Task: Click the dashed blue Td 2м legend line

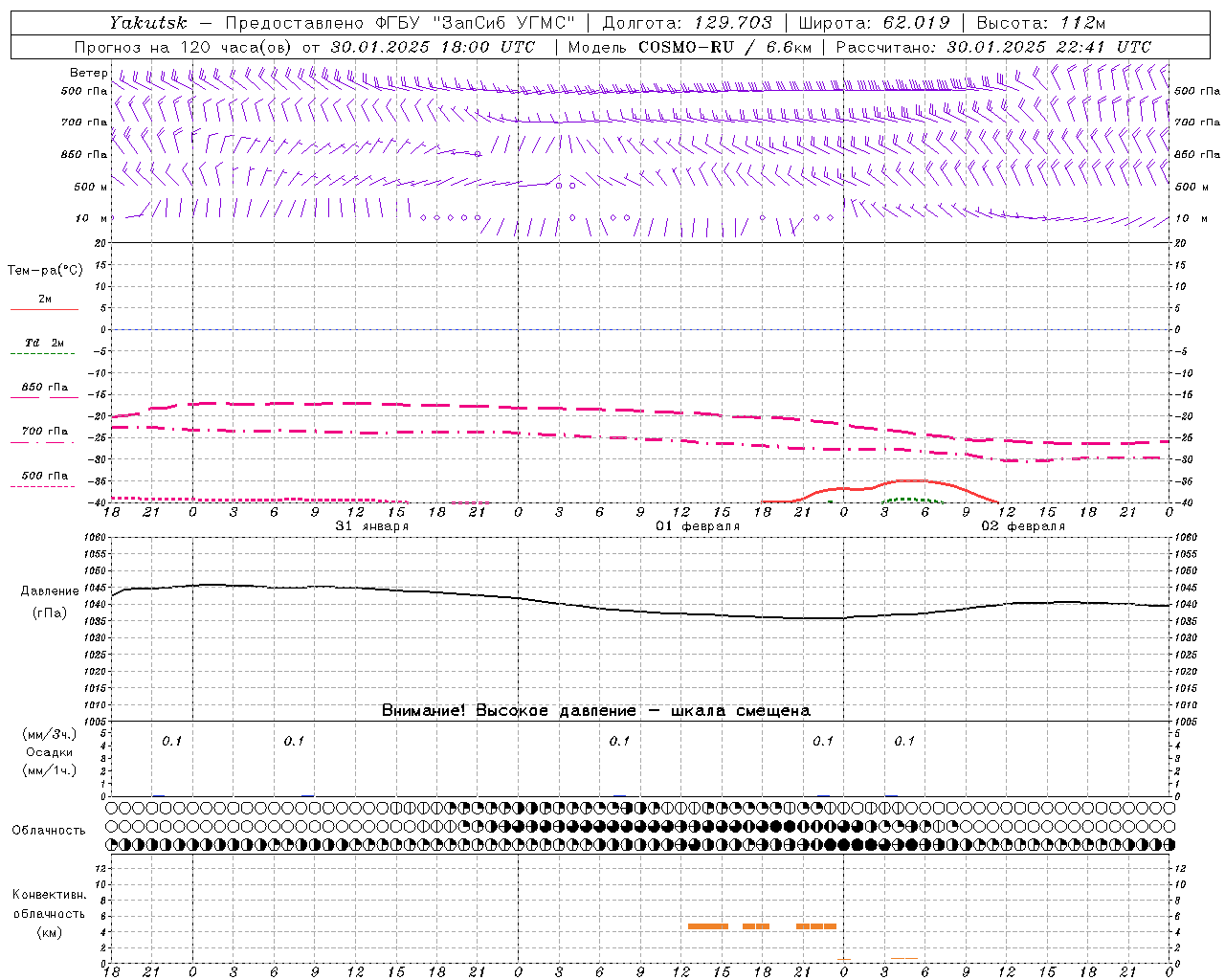Action: (x=42, y=354)
